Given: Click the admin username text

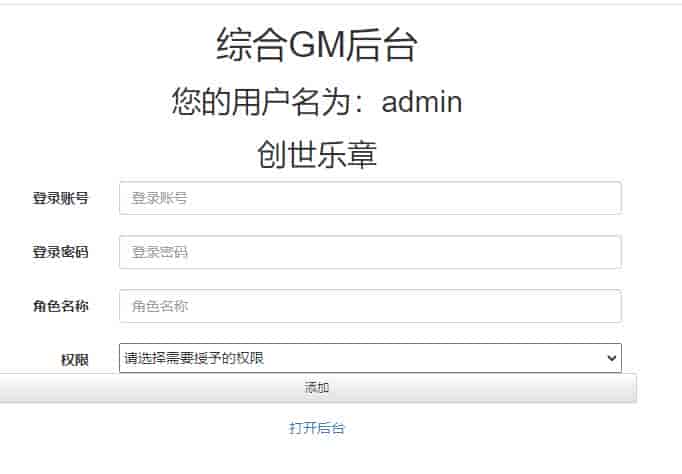Looking at the screenshot, I should click(421, 102).
